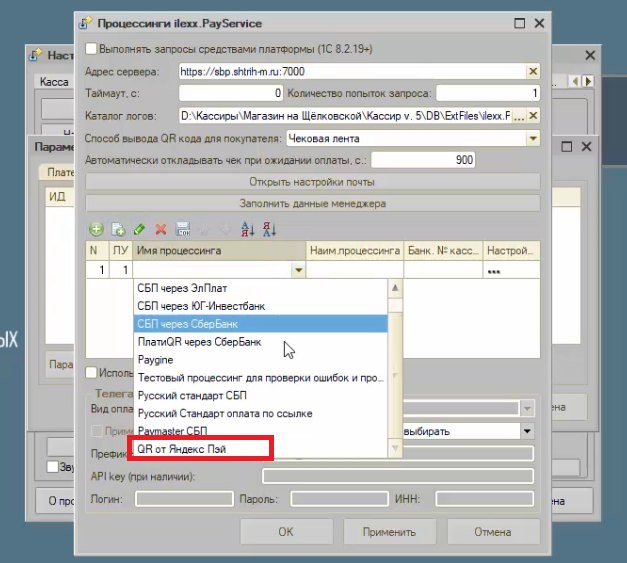Click the Банк. № касс column header

coord(443,251)
